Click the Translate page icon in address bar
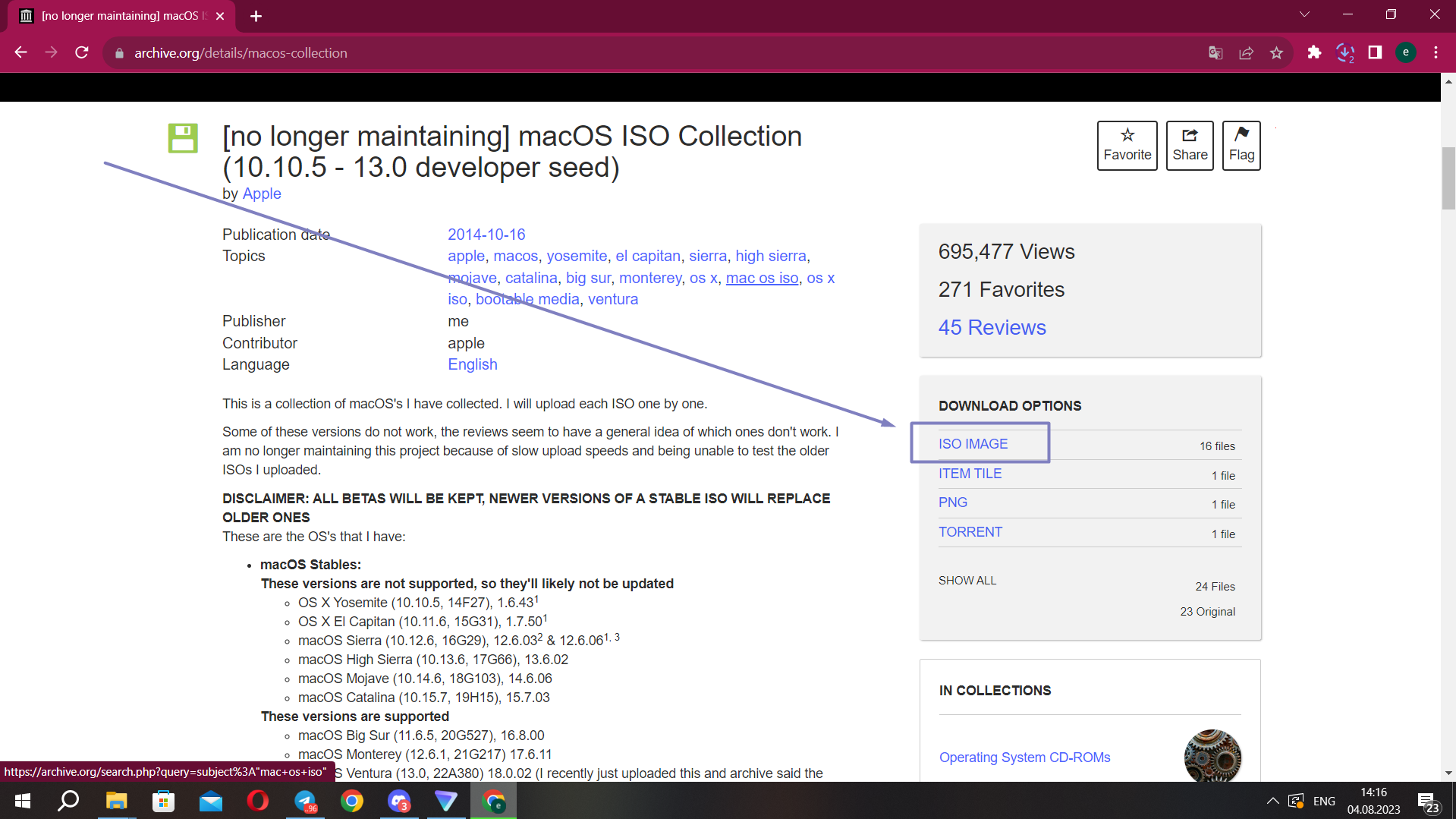Viewport: 1456px width, 819px height. (1215, 52)
